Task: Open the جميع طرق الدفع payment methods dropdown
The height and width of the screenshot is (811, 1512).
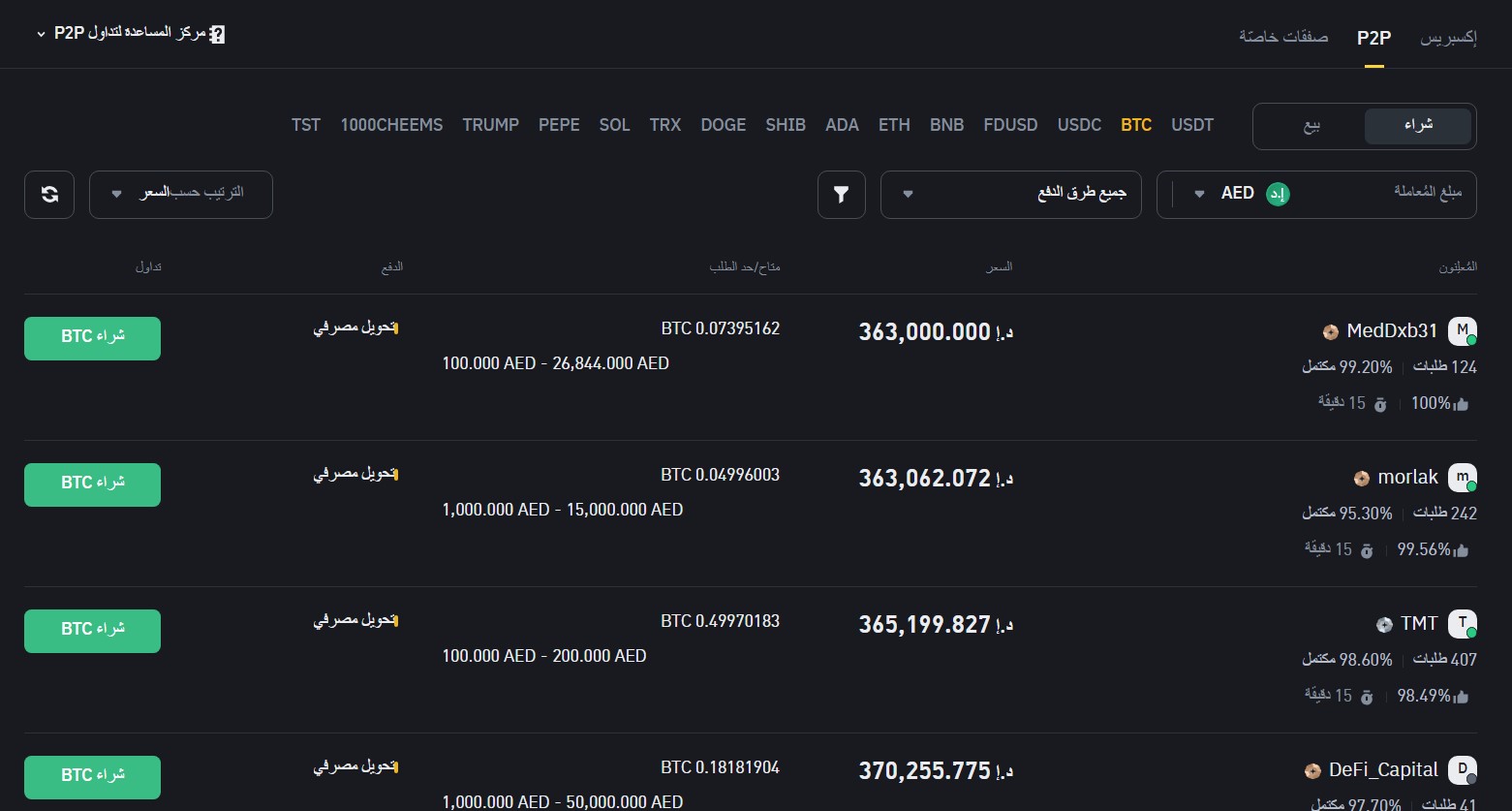Action: (x=1010, y=195)
